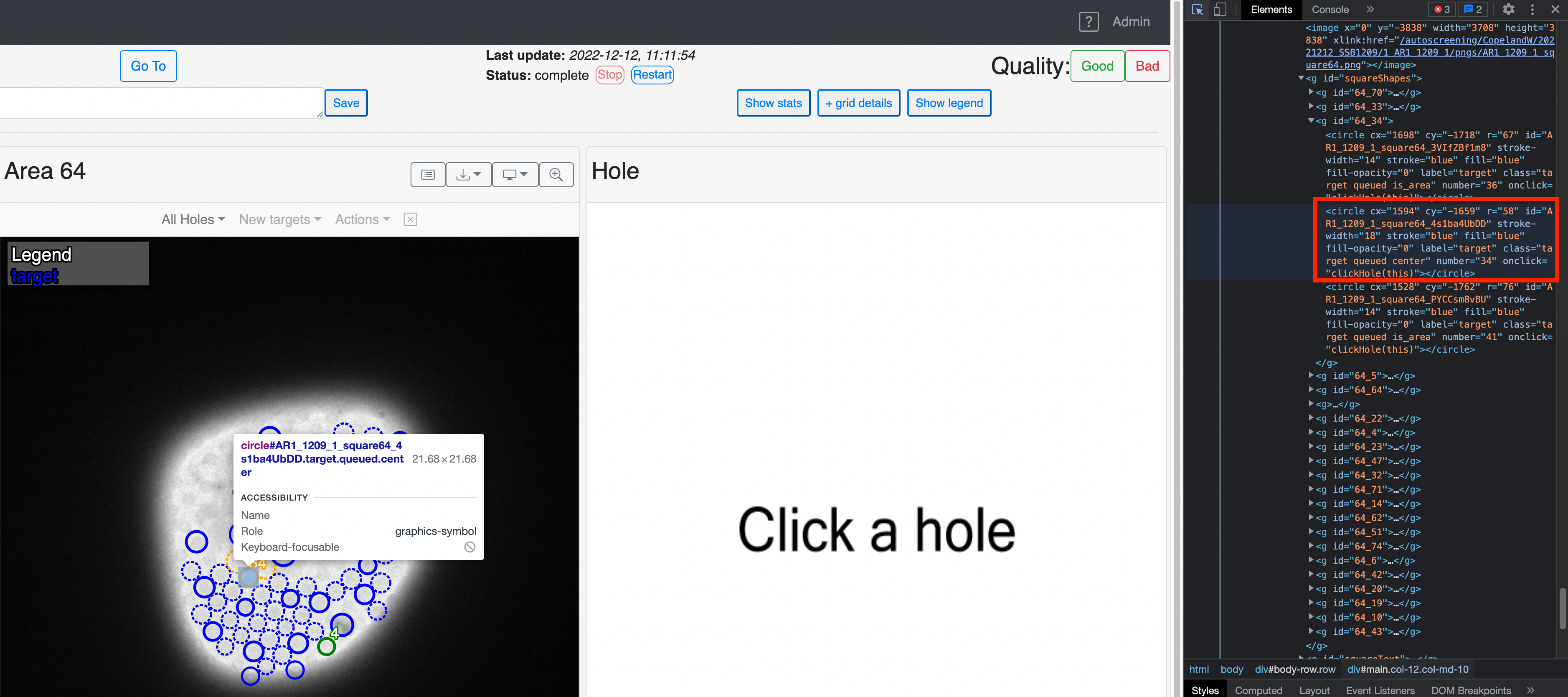This screenshot has height=697, width=1568.
Task: Click body in DOM breadcrumb
Action: (1231, 669)
